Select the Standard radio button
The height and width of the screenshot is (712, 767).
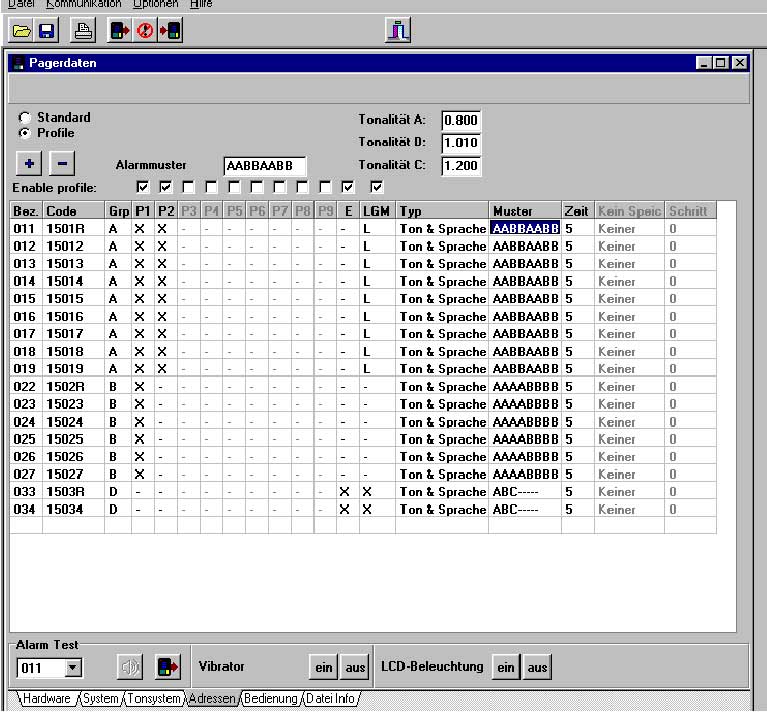pyautogui.click(x=25, y=118)
